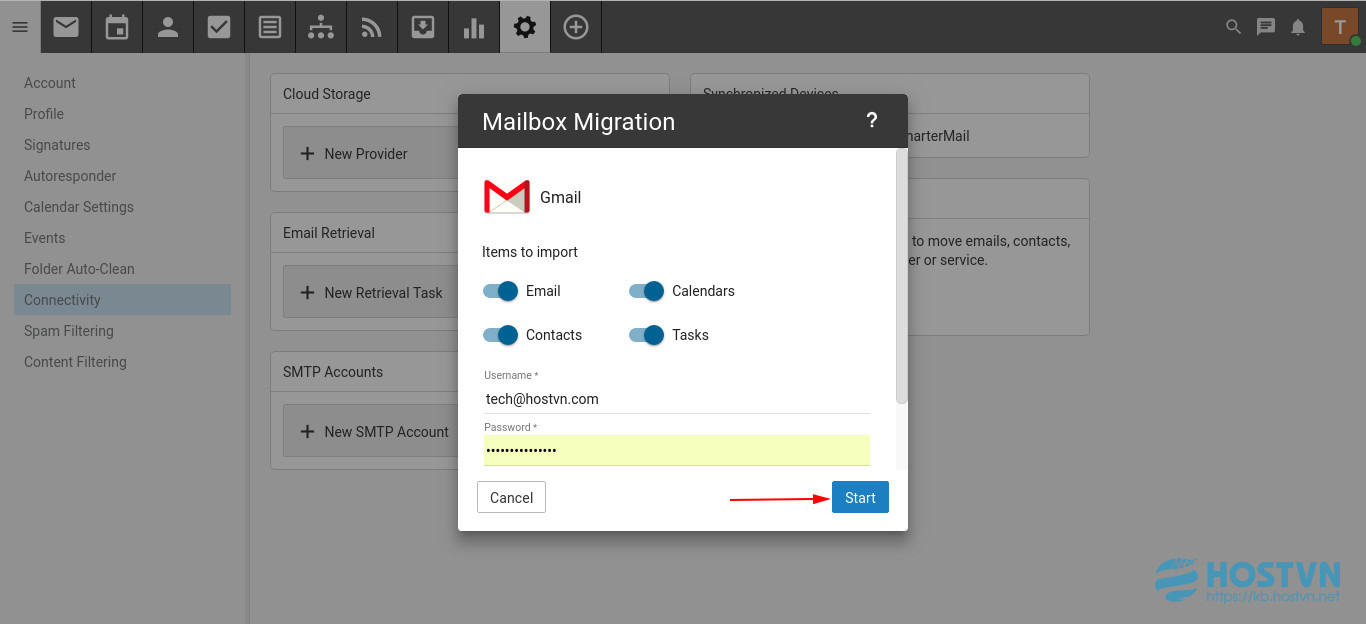Click the Email Retrieval card heading
1366x624 pixels.
329,233
